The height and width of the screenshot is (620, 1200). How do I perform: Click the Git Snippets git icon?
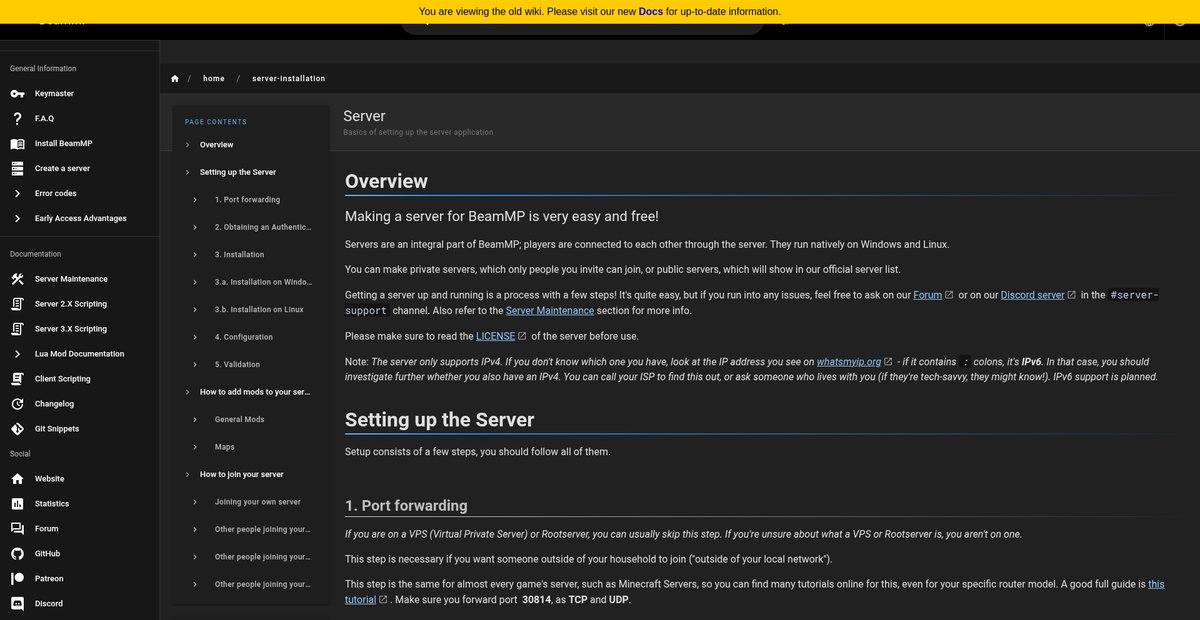coord(17,429)
